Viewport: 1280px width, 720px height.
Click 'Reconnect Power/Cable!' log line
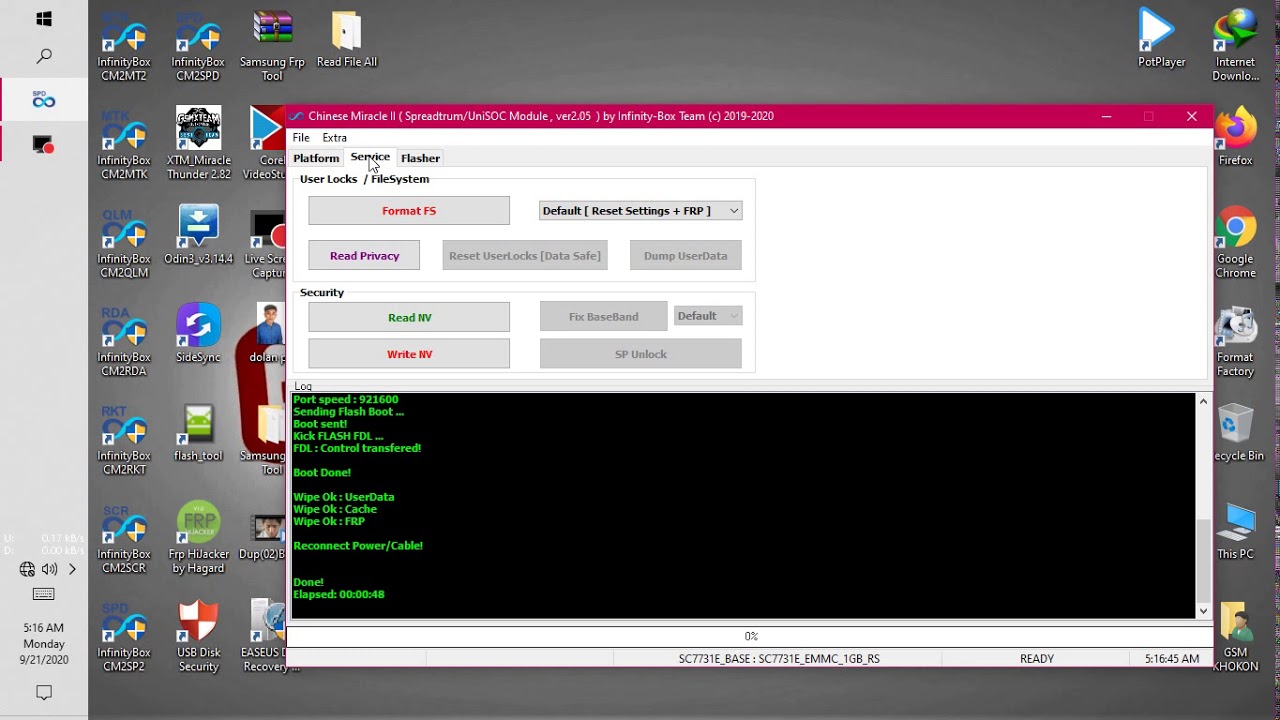point(358,545)
